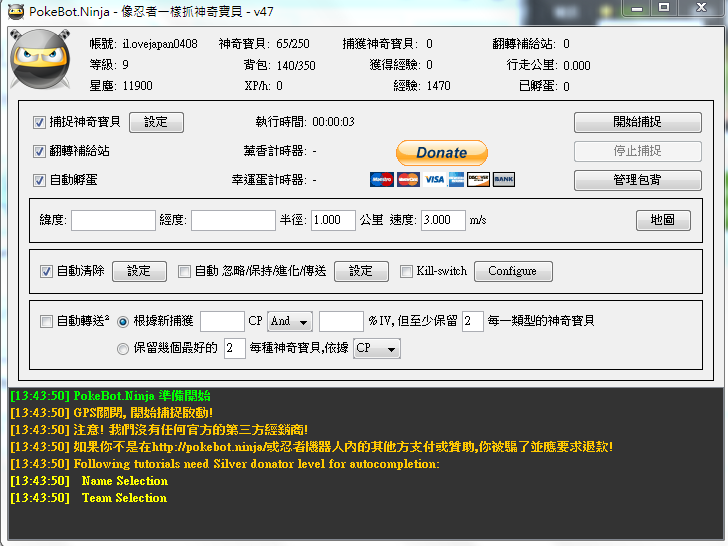Enable 自動轉送 checkbox
Viewport: 728px width, 546px height.
(46, 321)
